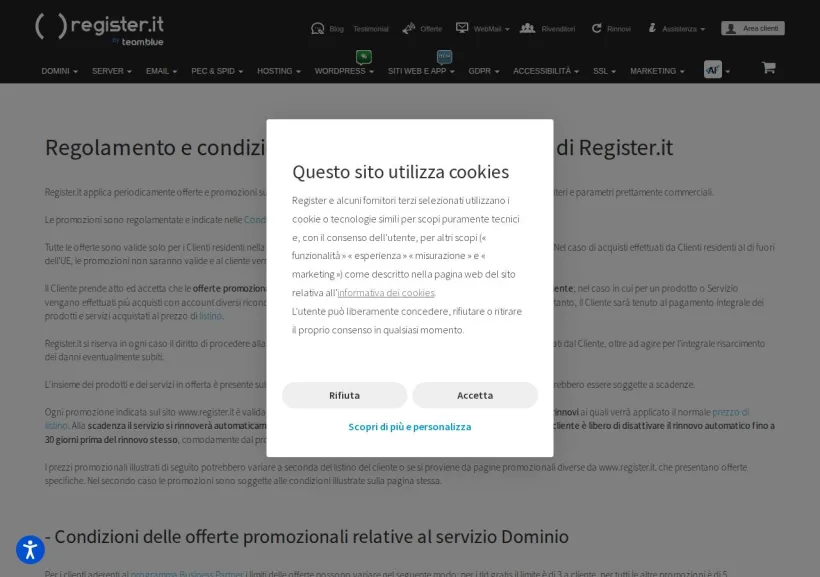
Task: Expand the PEC & SPID menu
Action: coord(217,71)
